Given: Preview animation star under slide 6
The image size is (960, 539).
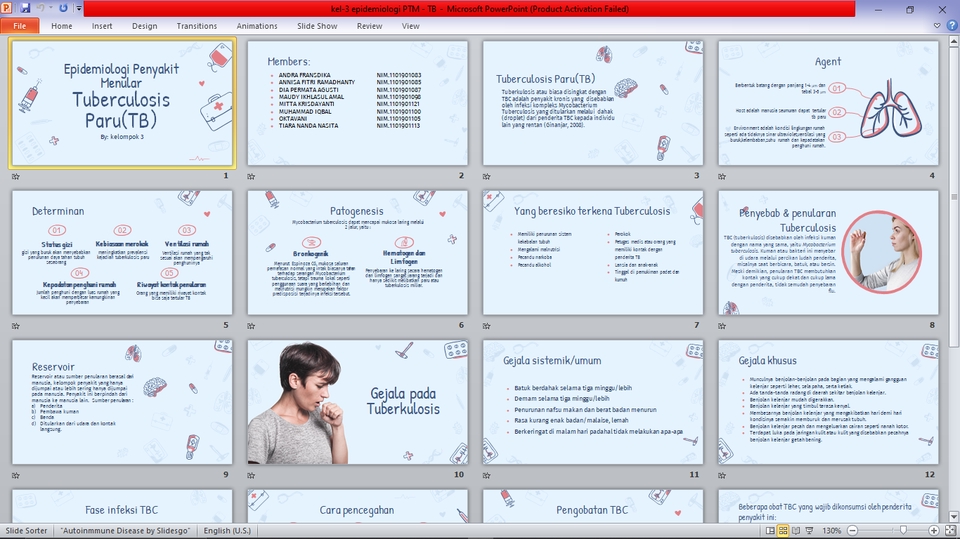Looking at the screenshot, I should (251, 326).
